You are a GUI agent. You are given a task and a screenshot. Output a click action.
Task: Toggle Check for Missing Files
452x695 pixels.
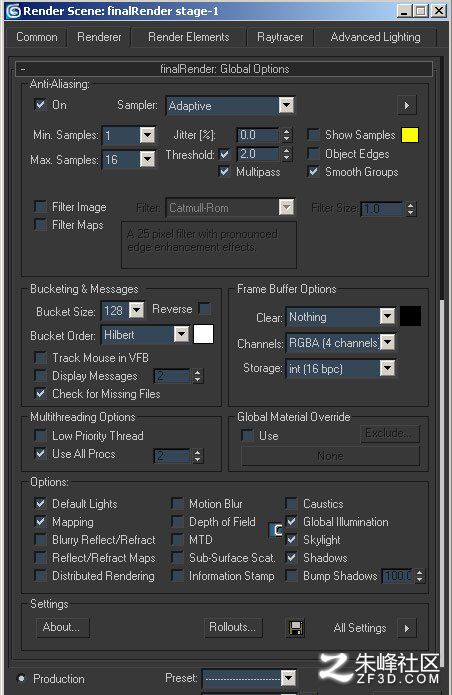[40, 393]
